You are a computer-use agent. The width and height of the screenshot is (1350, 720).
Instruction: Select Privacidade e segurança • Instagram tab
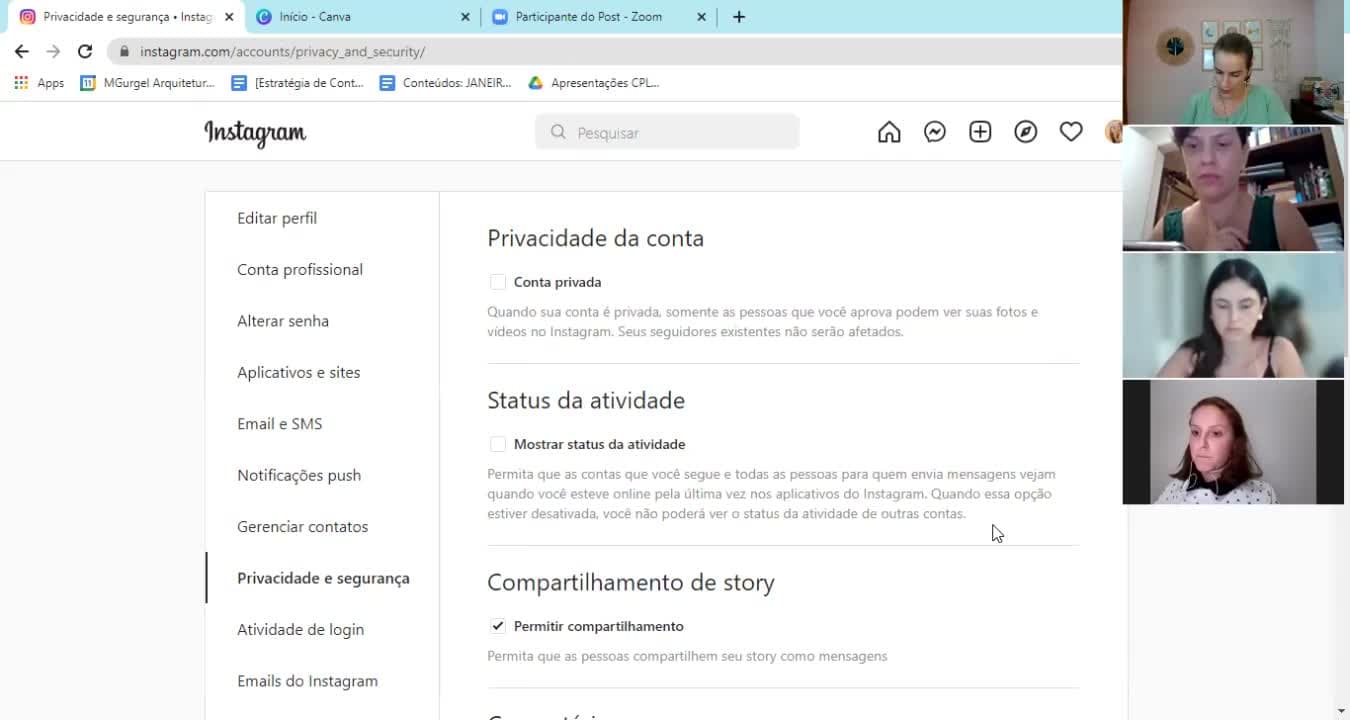pos(126,16)
